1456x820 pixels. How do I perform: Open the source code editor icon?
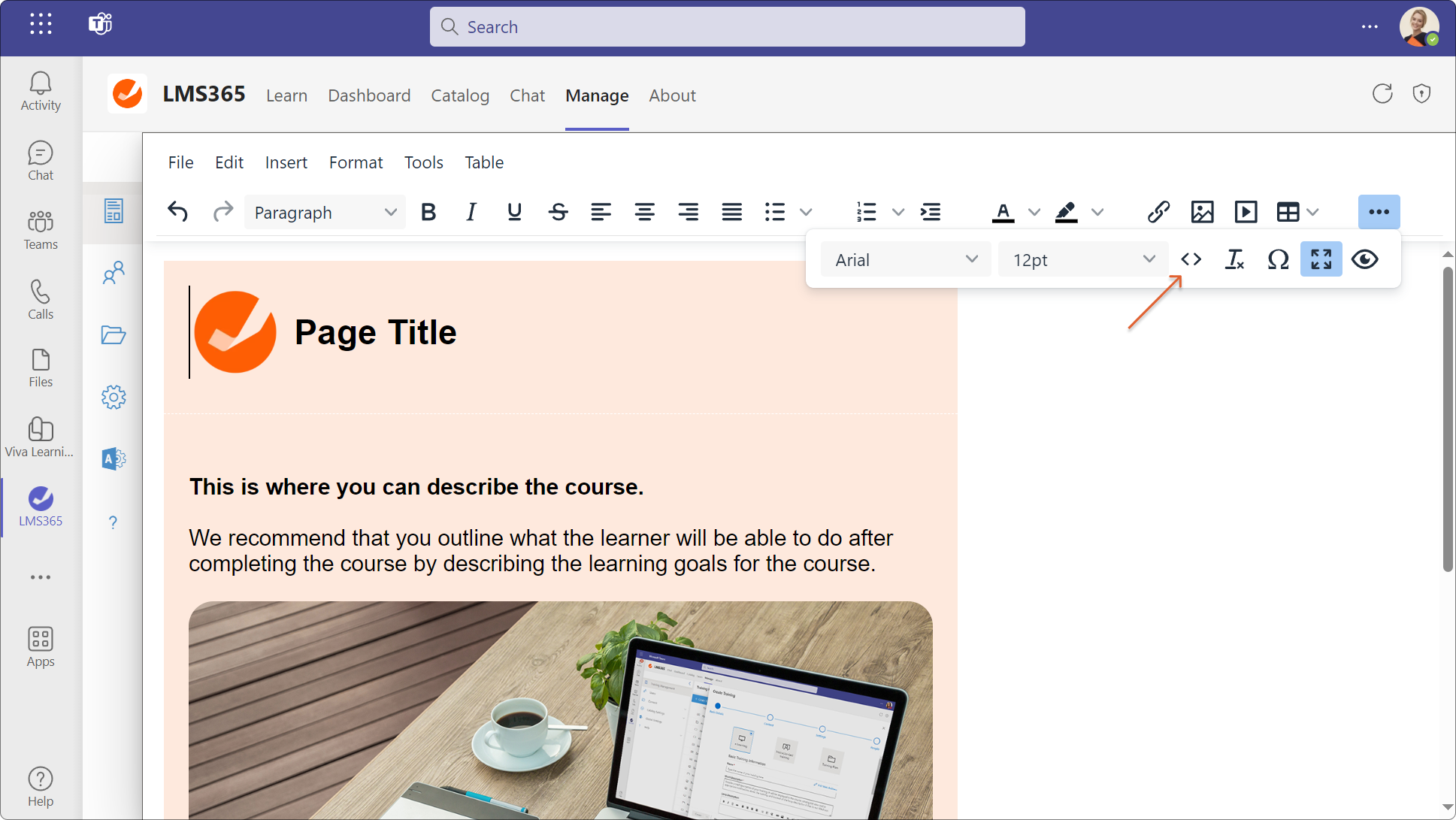tap(1191, 259)
